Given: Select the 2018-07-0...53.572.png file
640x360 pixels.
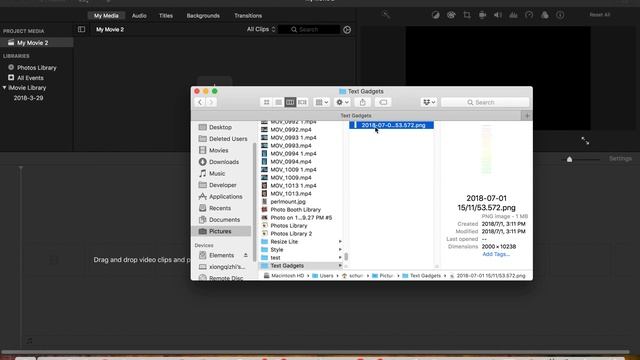Looking at the screenshot, I should (x=391, y=125).
